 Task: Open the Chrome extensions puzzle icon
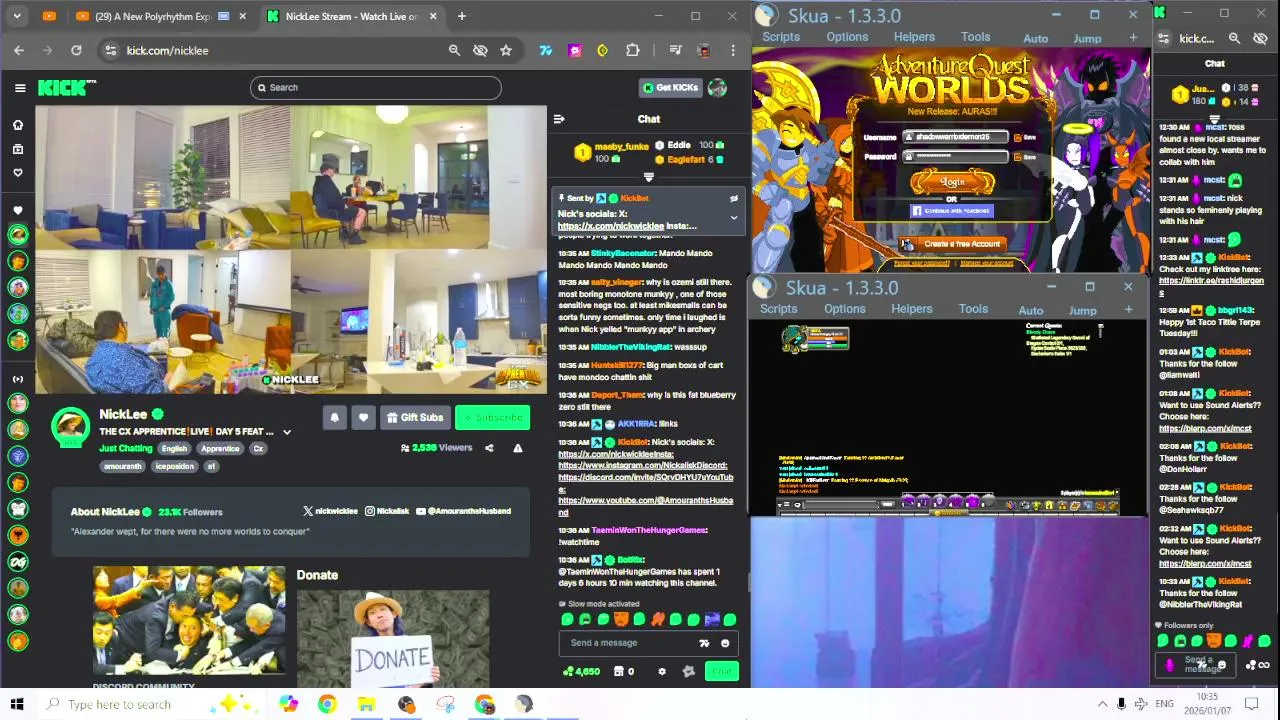coord(632,50)
